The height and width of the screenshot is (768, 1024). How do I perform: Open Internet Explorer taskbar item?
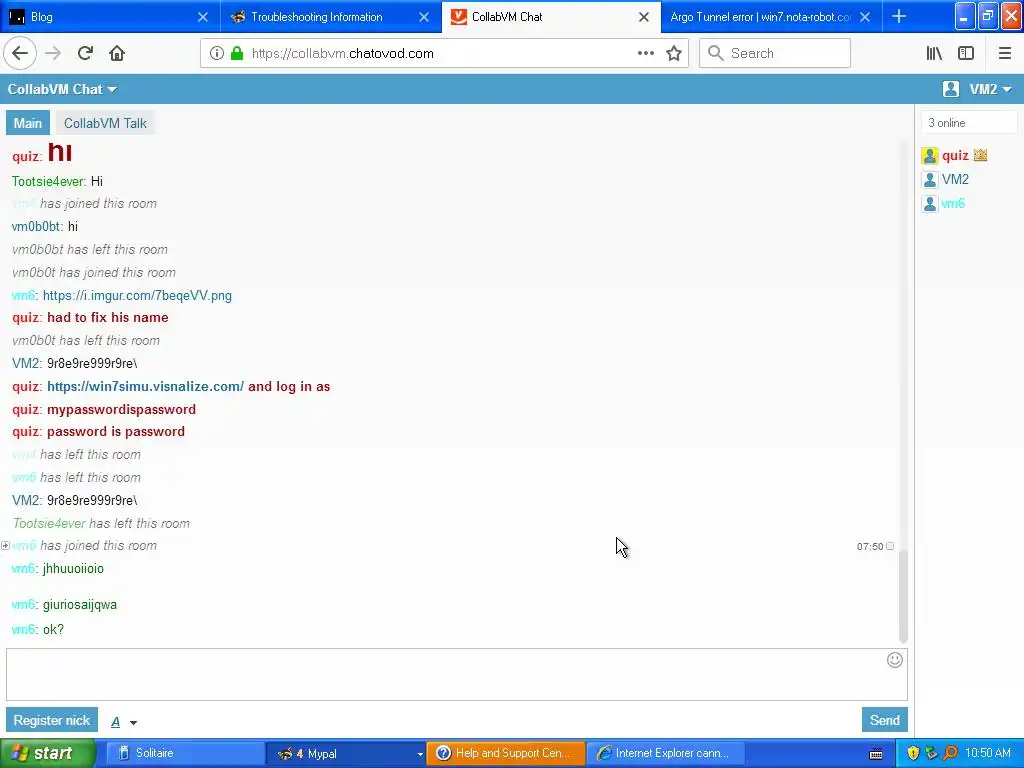pos(666,754)
